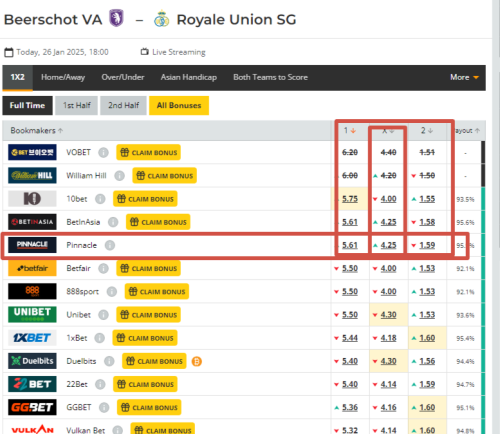Click the Royale Union SG crest icon
Viewport: 500px width, 434px height.
pos(162,19)
